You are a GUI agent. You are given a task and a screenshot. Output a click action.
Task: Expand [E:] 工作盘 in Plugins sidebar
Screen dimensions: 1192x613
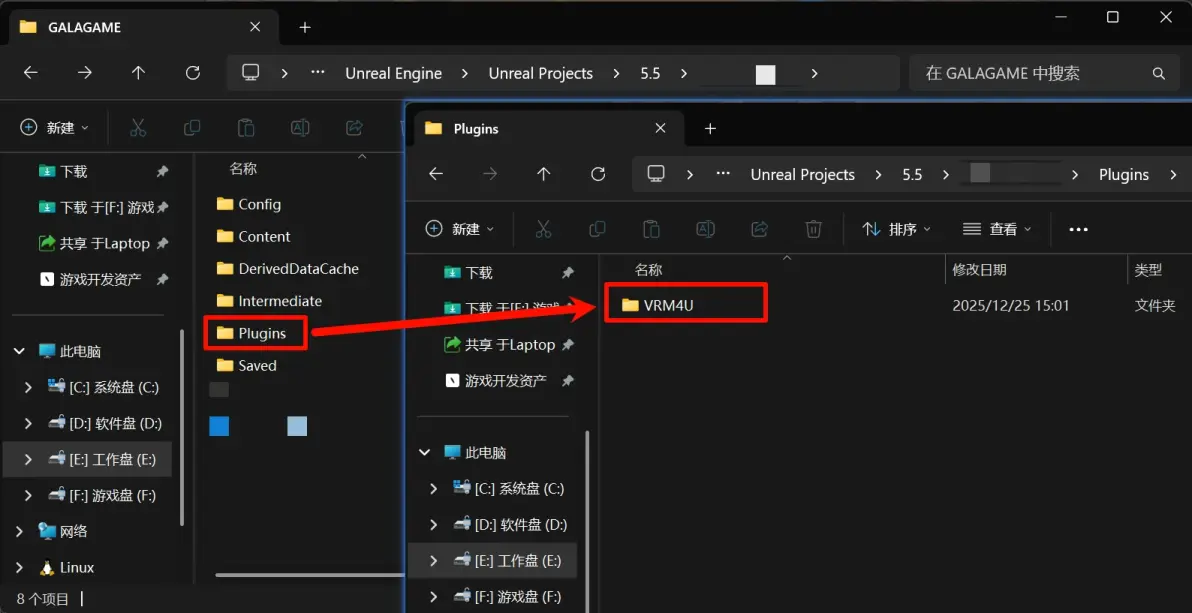tap(433, 561)
